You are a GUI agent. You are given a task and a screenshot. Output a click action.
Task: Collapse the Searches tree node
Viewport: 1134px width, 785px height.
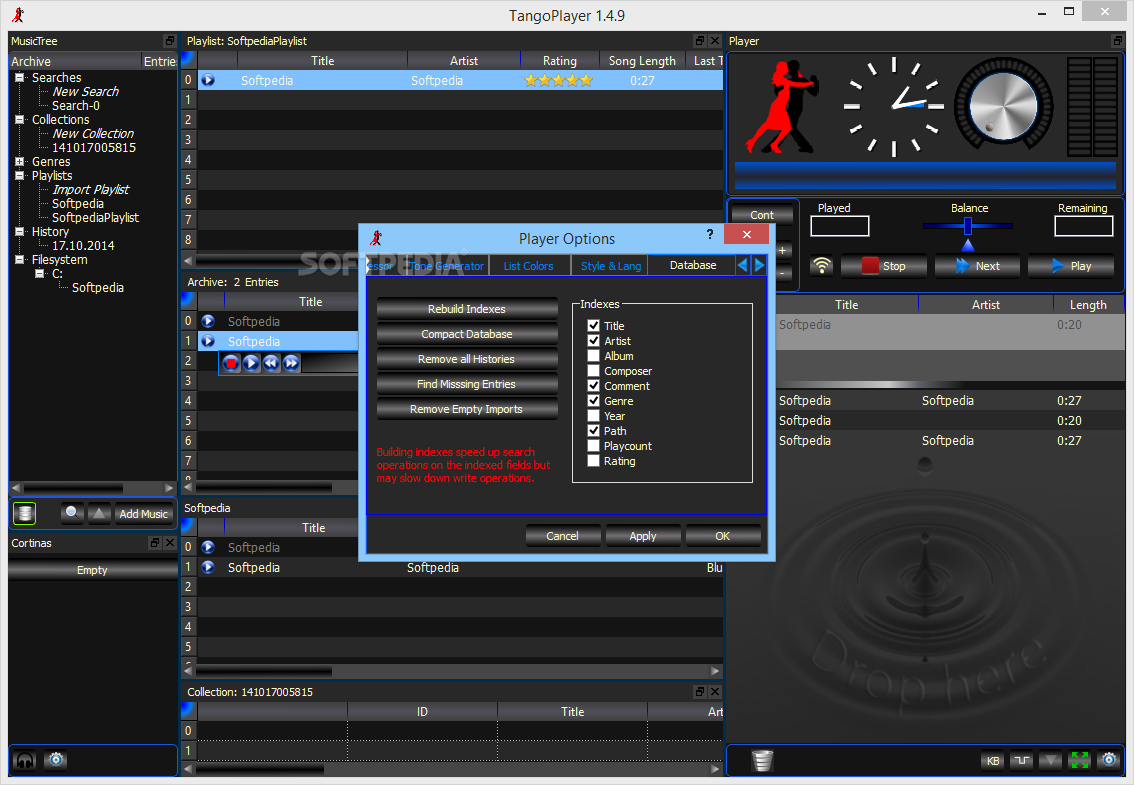[x=20, y=77]
